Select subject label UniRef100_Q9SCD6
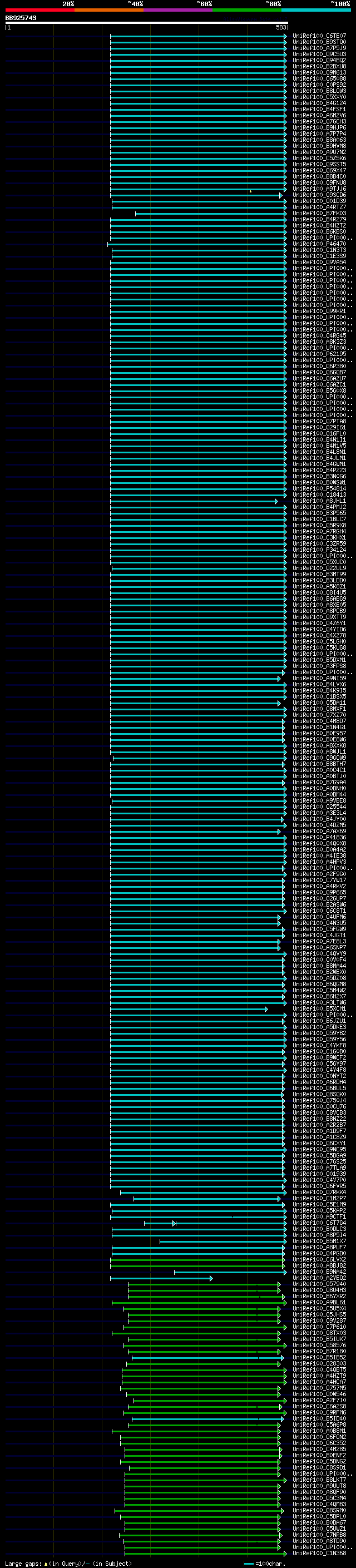356x1568 pixels. pyautogui.click(x=319, y=195)
